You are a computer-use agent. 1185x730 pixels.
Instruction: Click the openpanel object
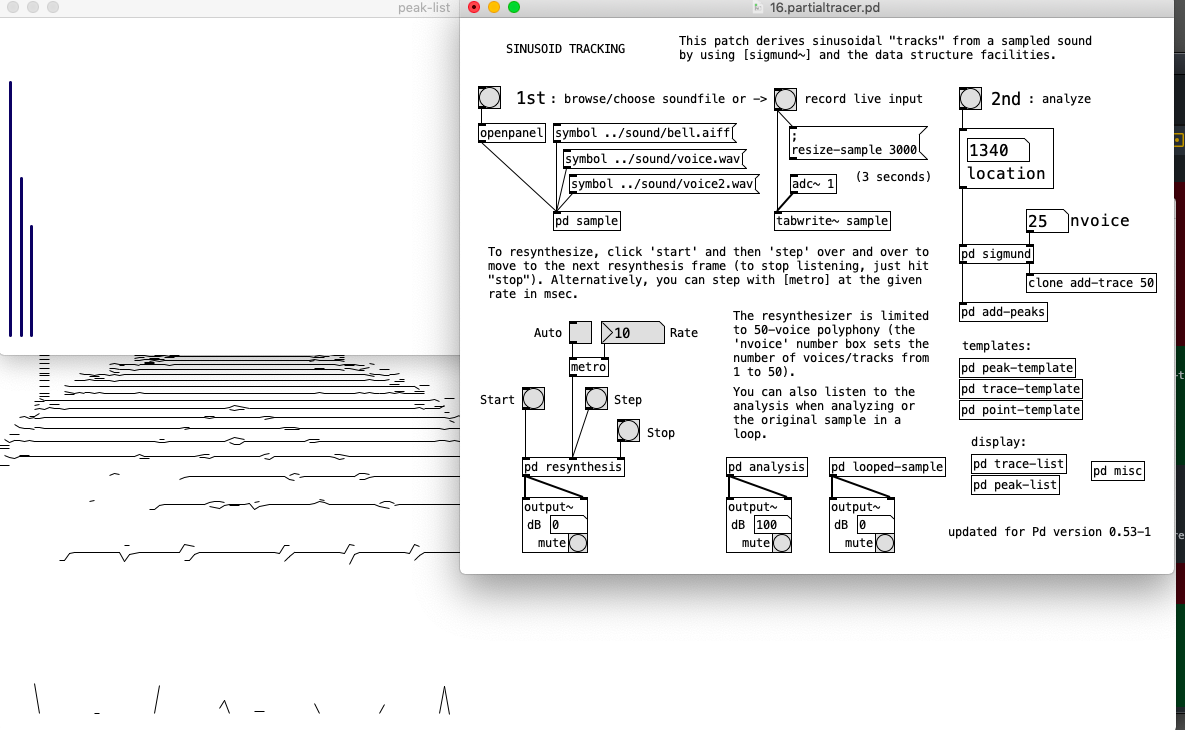tap(511, 132)
